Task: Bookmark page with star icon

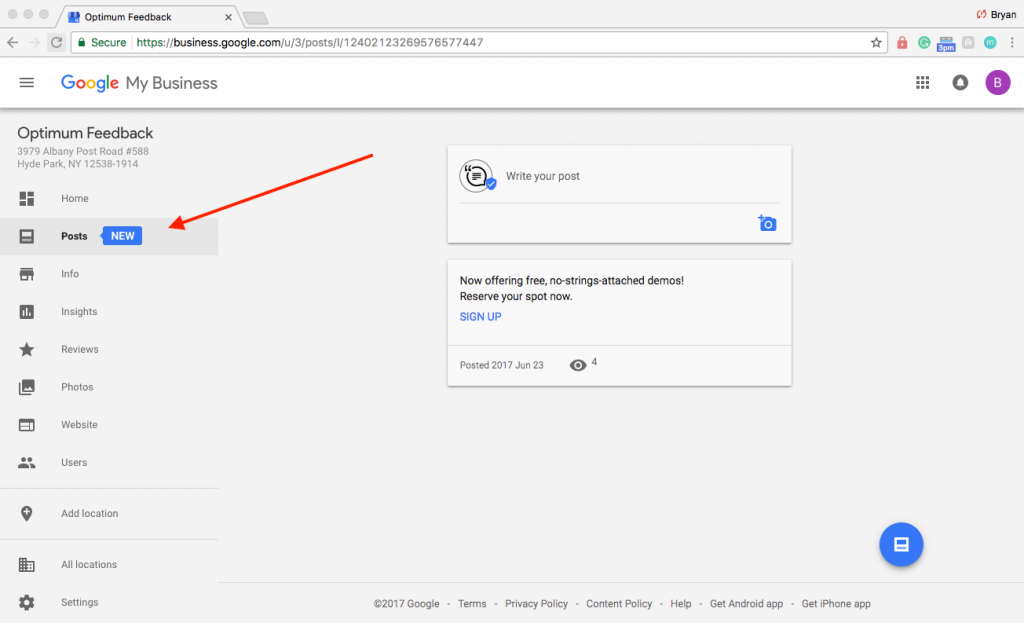Action: [x=876, y=43]
